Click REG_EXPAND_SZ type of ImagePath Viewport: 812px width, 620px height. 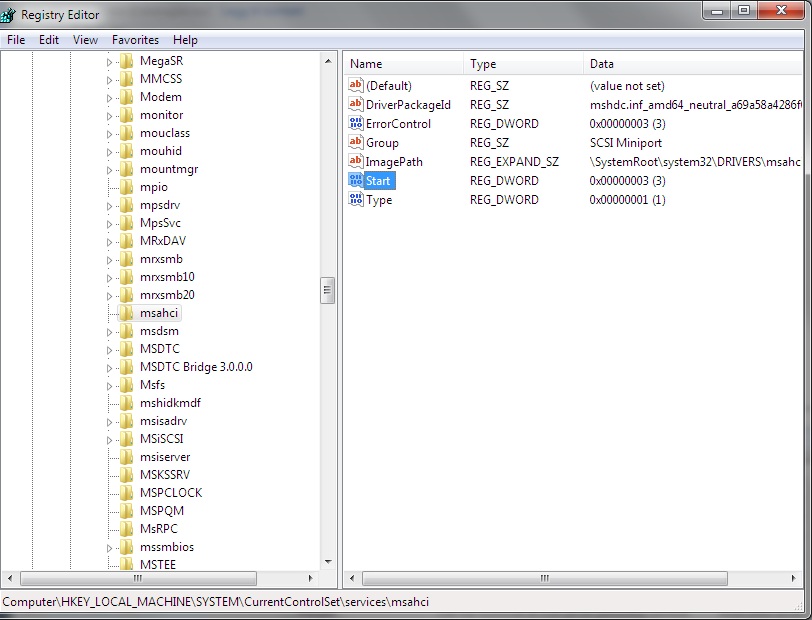click(x=514, y=162)
